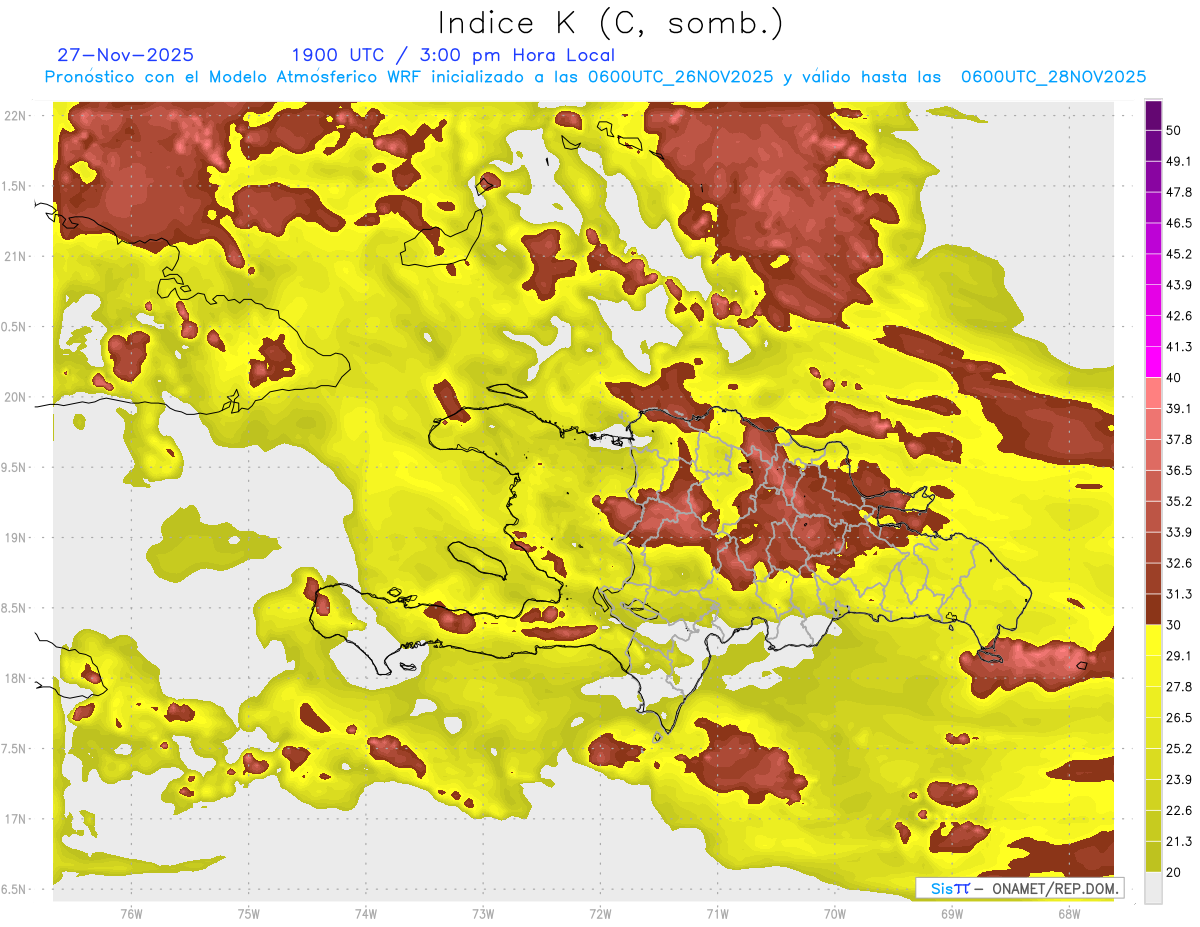Click the latitude axis label '19N'
The width and height of the screenshot is (1200, 927).
(x=15, y=538)
